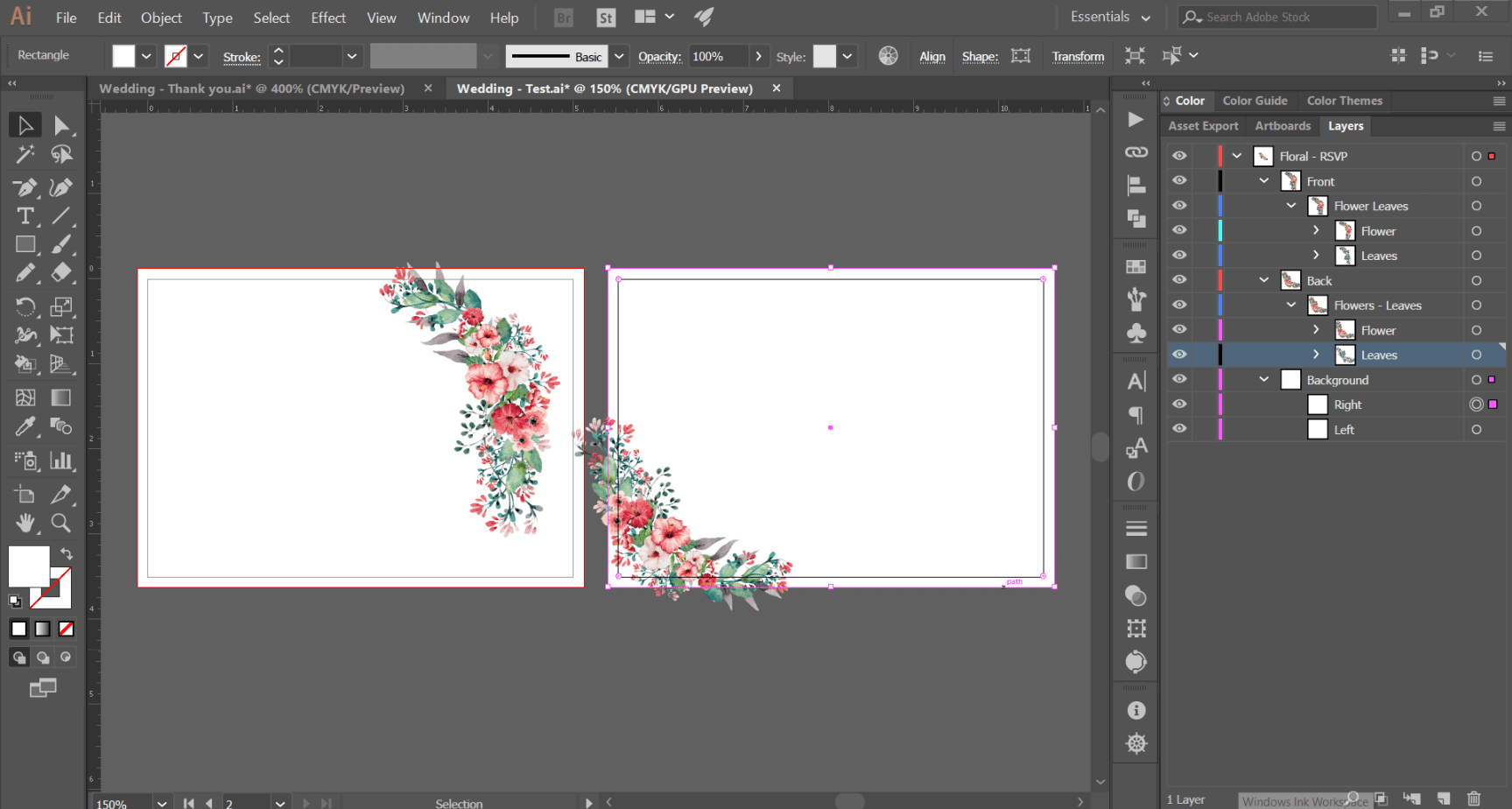Click the Delete Selection trash icon
The height and width of the screenshot is (809, 1512).
[x=1474, y=798]
